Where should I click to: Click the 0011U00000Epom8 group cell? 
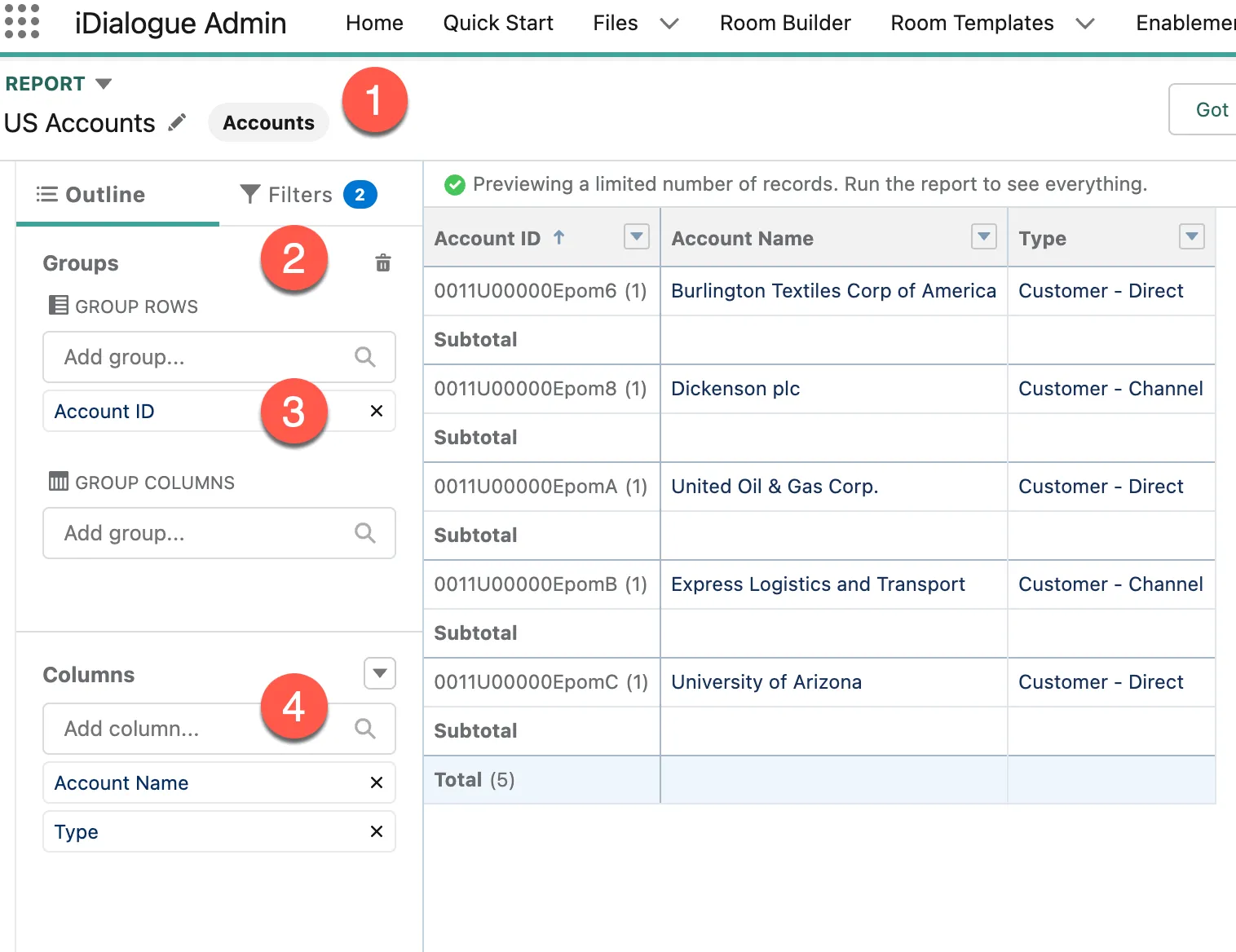(x=541, y=388)
